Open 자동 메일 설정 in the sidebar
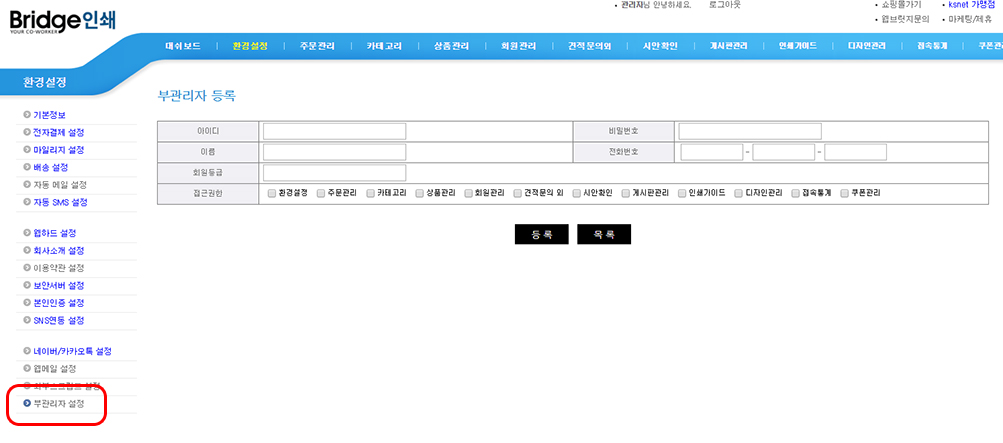The height and width of the screenshot is (443, 1003). [x=59, y=185]
